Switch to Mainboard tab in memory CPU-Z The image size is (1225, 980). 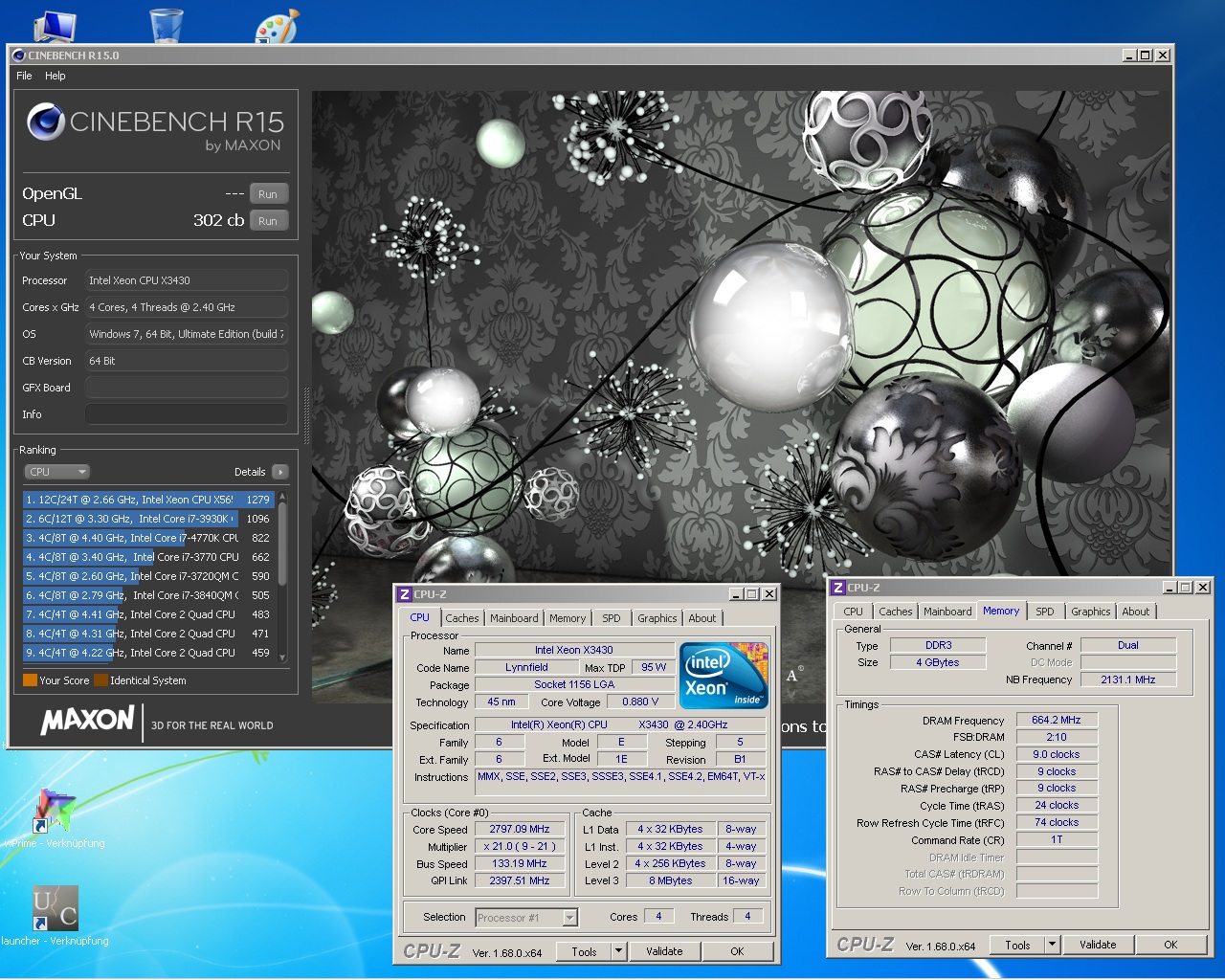tap(947, 612)
